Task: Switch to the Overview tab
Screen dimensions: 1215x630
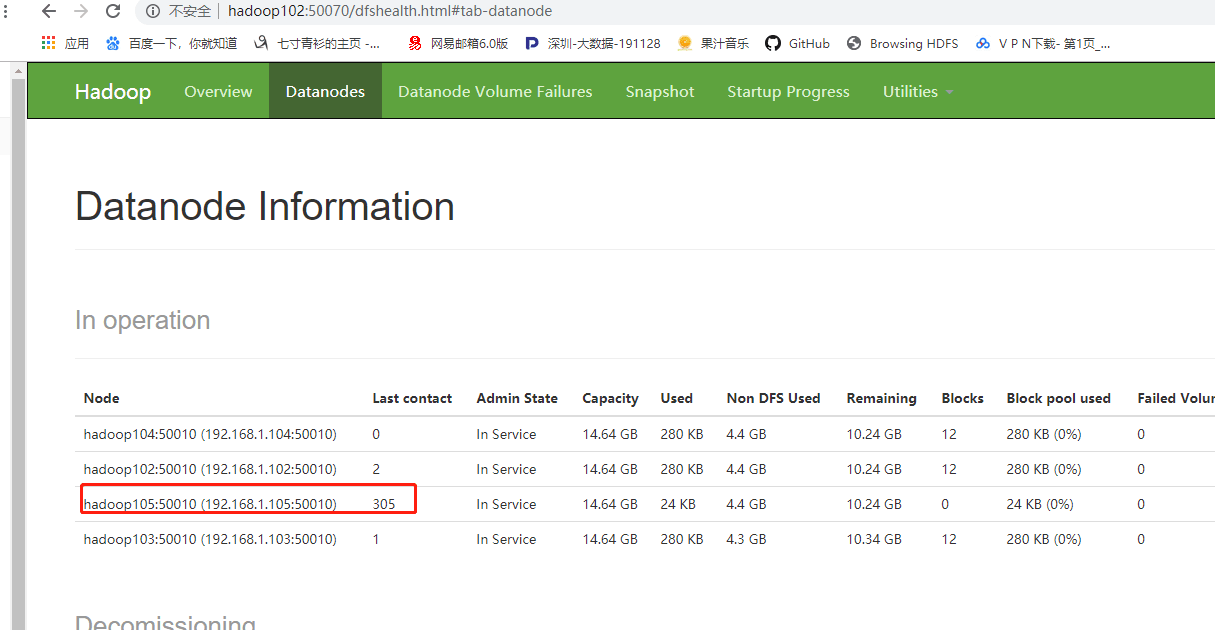Action: click(x=218, y=91)
